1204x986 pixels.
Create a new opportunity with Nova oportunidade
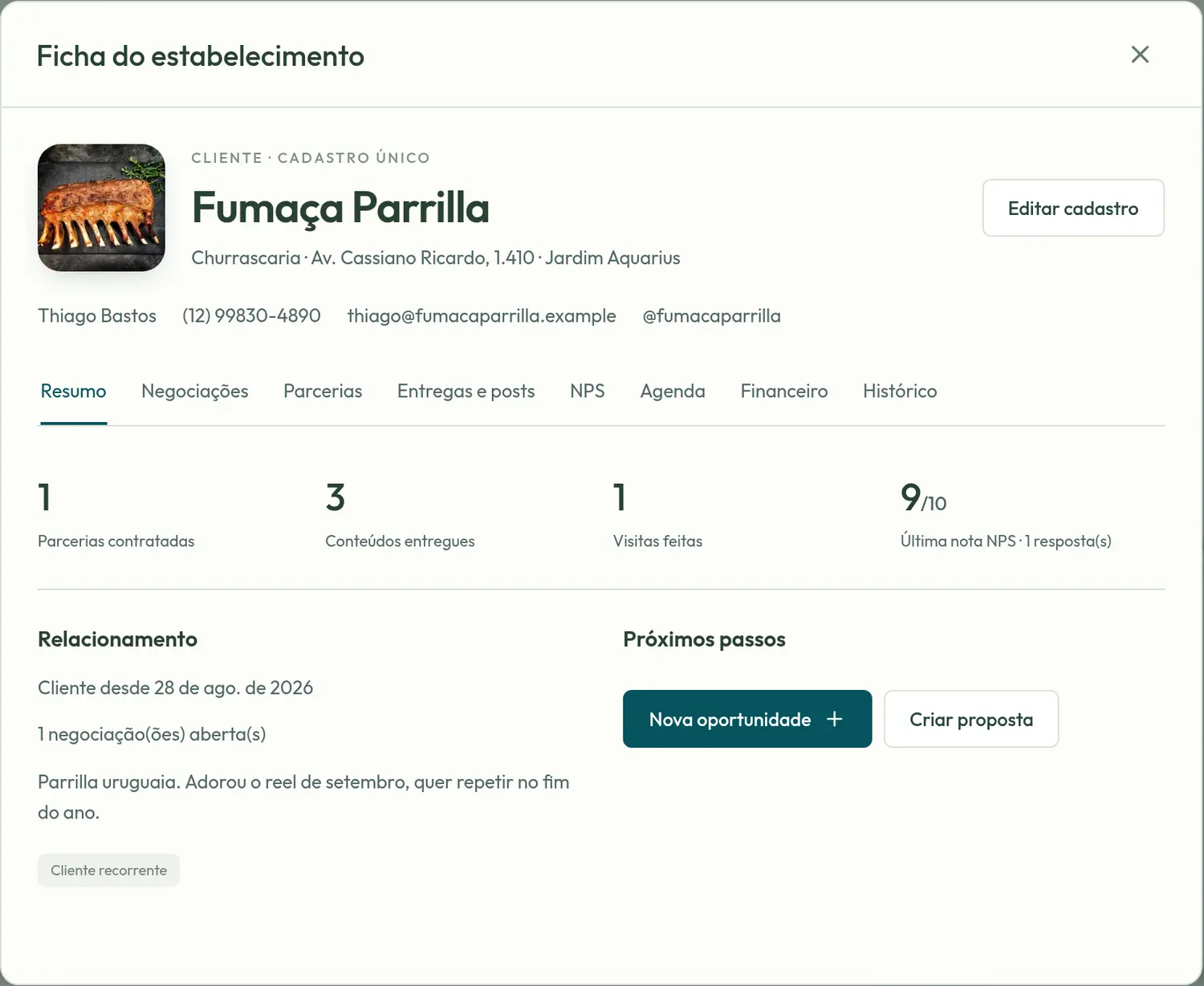pyautogui.click(x=747, y=719)
